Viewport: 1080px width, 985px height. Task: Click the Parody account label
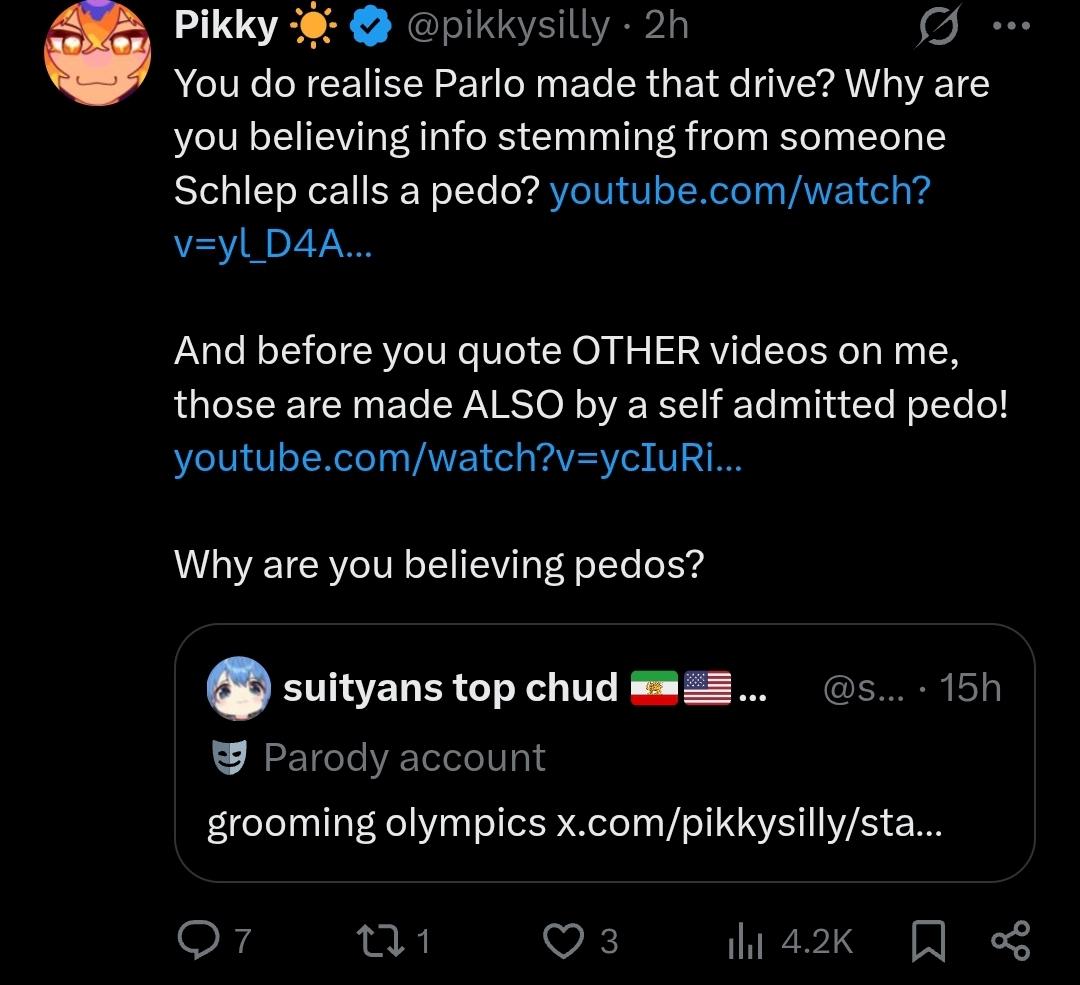[x=404, y=758]
